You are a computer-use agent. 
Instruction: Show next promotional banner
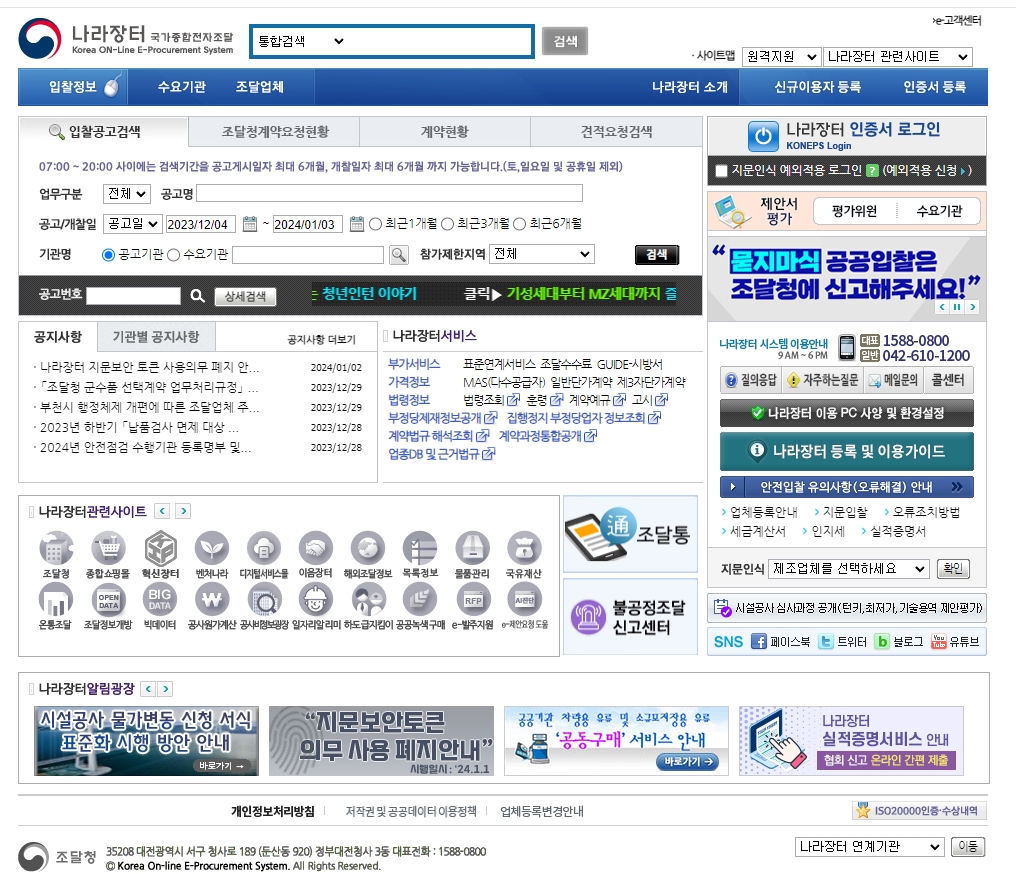(972, 307)
